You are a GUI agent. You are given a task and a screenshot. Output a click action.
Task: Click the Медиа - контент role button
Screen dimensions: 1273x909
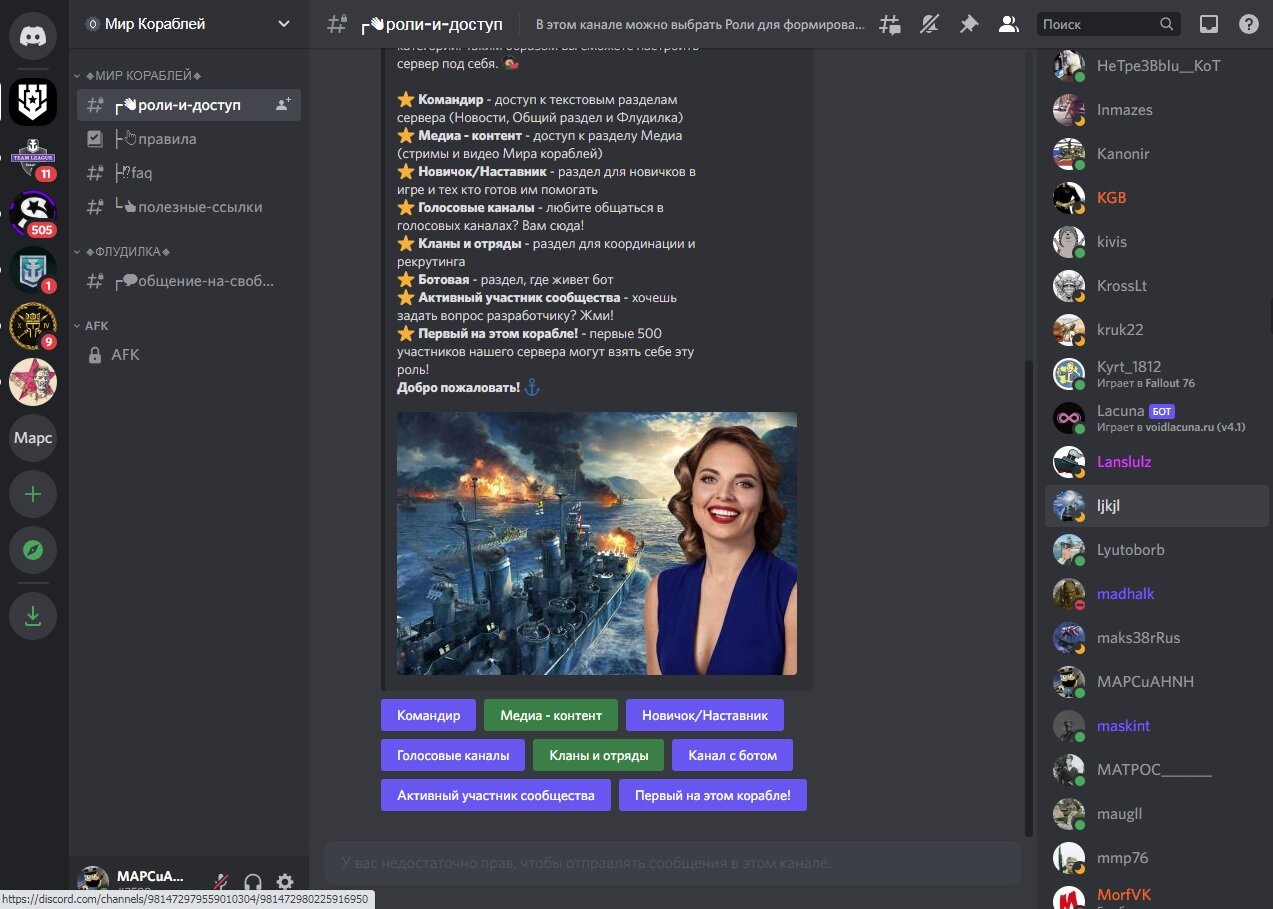(551, 715)
